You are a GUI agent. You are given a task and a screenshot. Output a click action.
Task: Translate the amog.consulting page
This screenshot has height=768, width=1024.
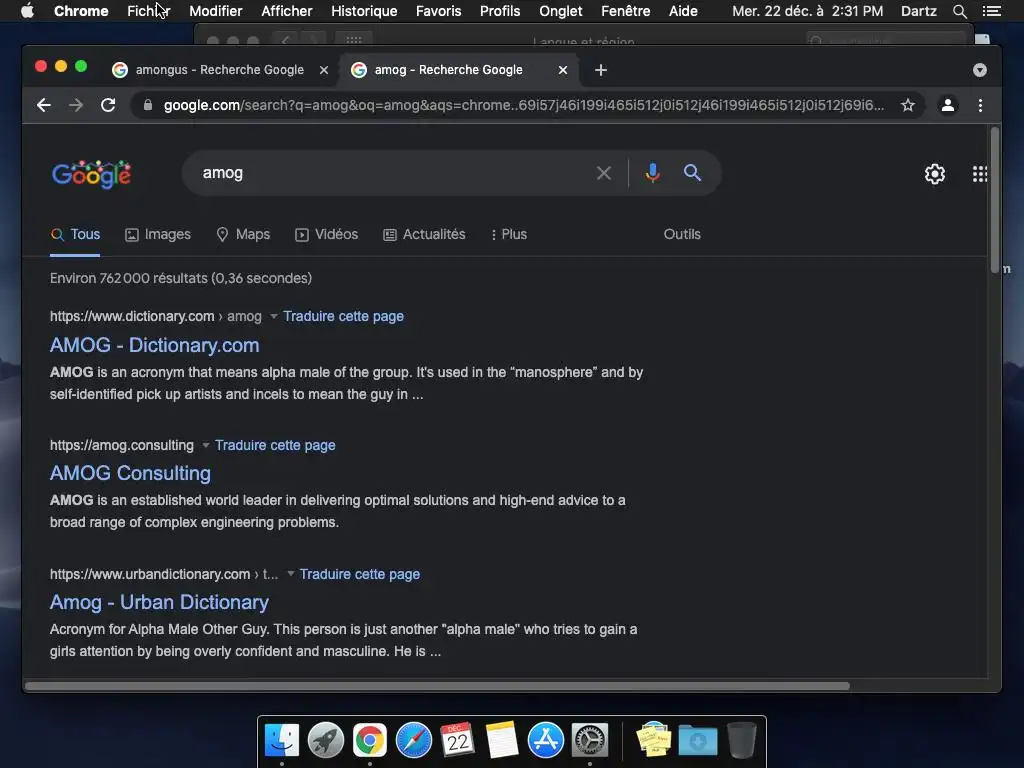275,445
